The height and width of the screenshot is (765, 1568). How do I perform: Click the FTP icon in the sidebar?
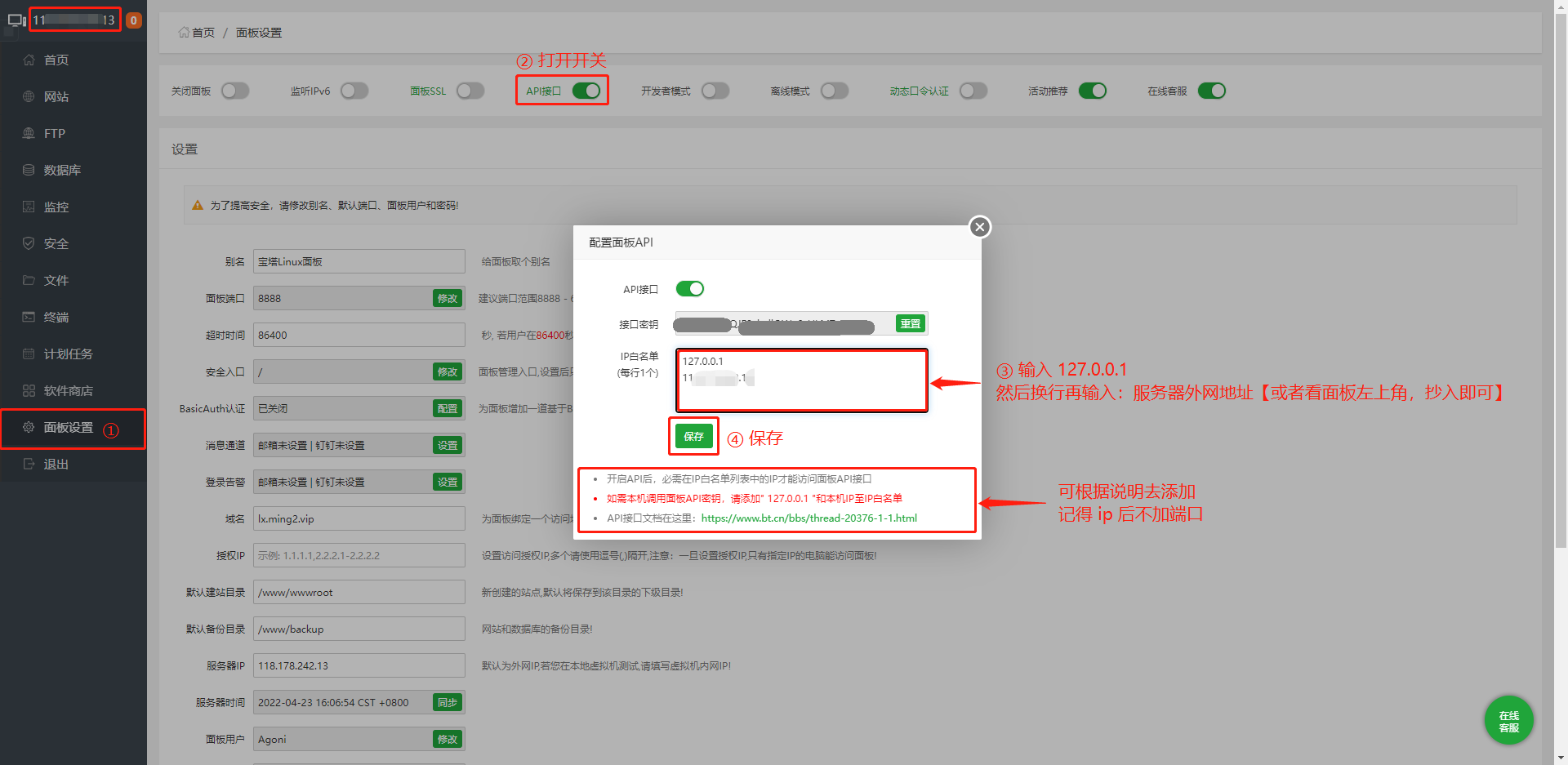(29, 133)
